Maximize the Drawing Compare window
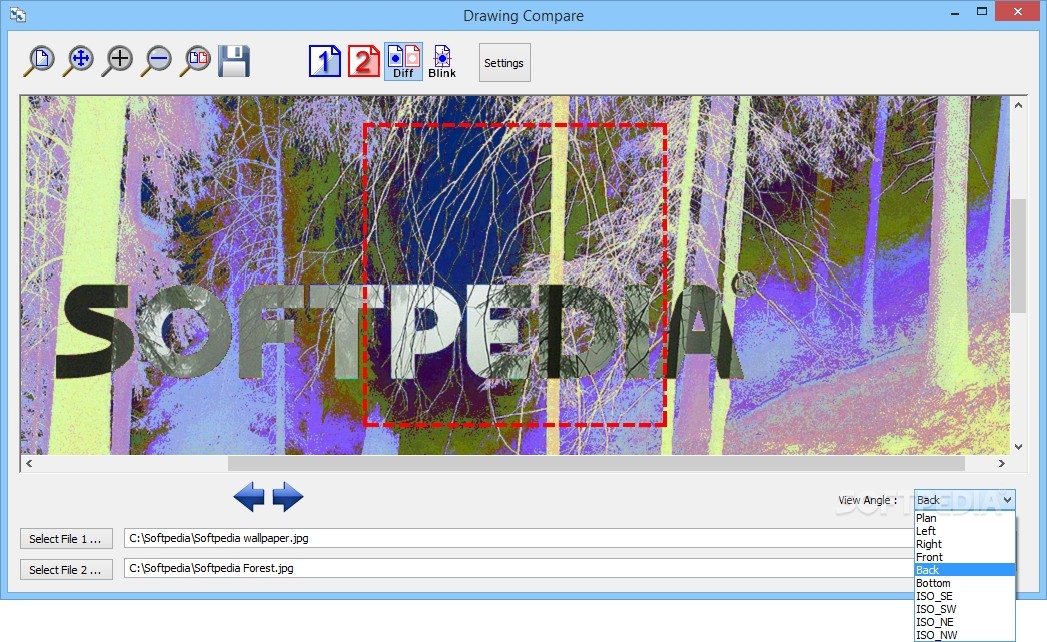Image resolution: width=1047 pixels, height=642 pixels. [x=982, y=12]
